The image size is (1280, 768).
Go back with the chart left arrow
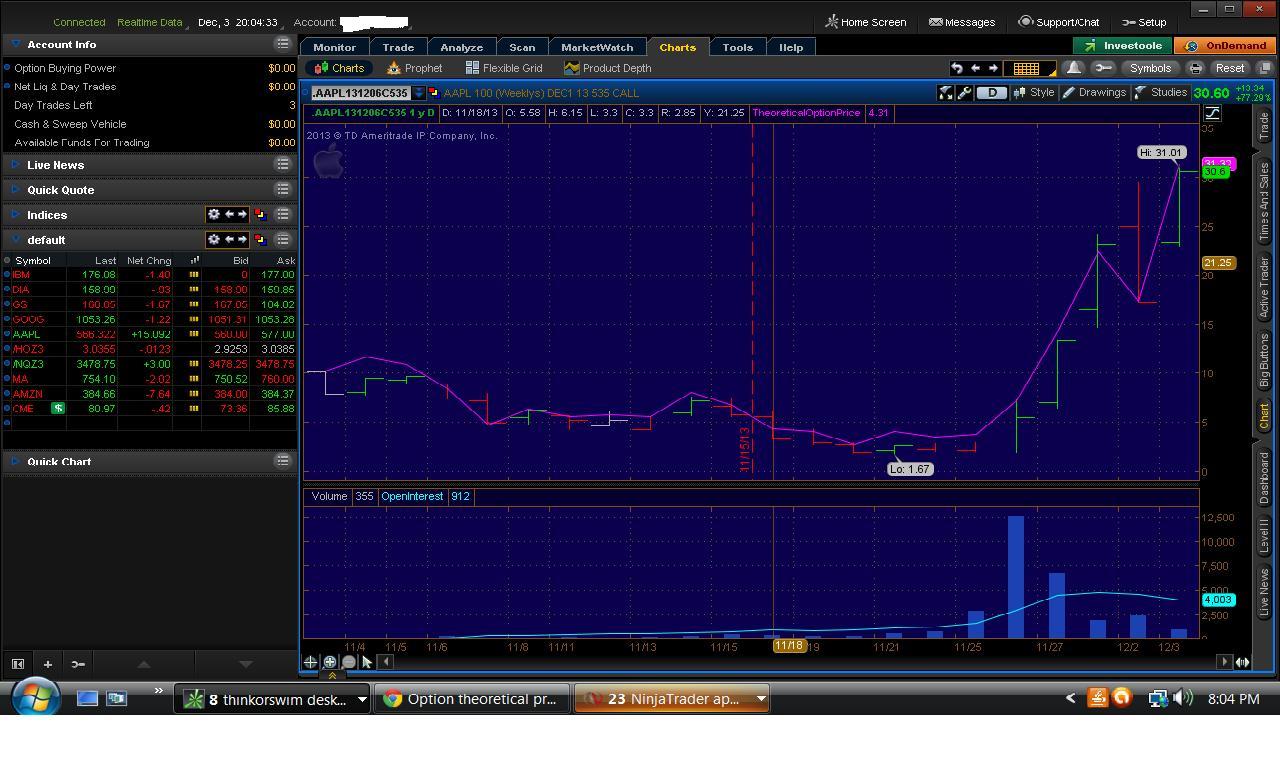975,68
